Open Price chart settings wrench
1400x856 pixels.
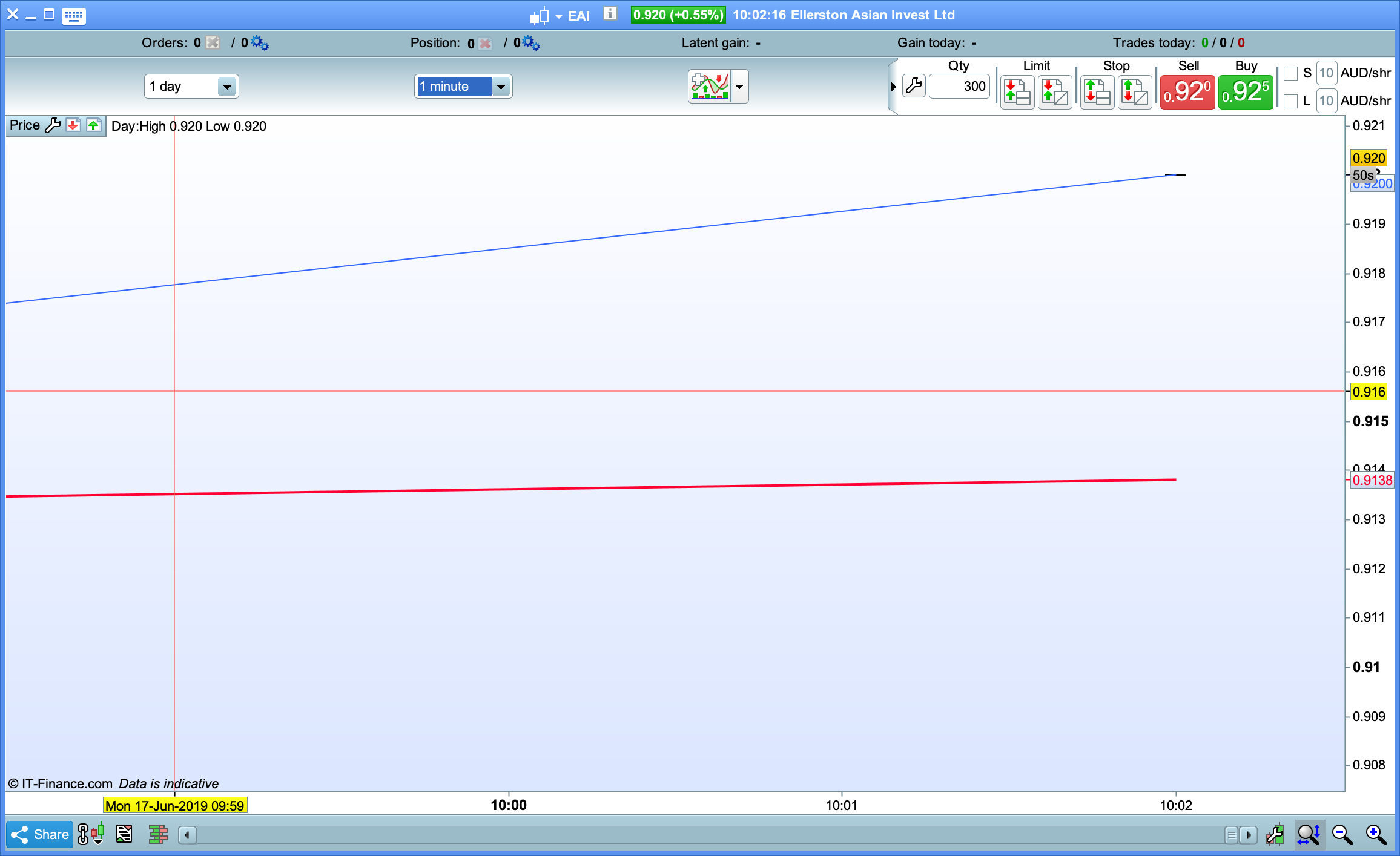[53, 125]
